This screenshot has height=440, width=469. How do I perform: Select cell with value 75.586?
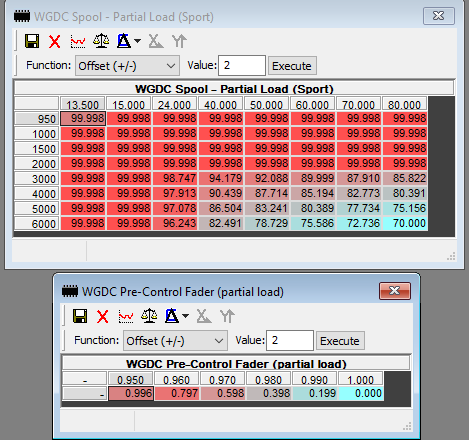click(x=313, y=223)
